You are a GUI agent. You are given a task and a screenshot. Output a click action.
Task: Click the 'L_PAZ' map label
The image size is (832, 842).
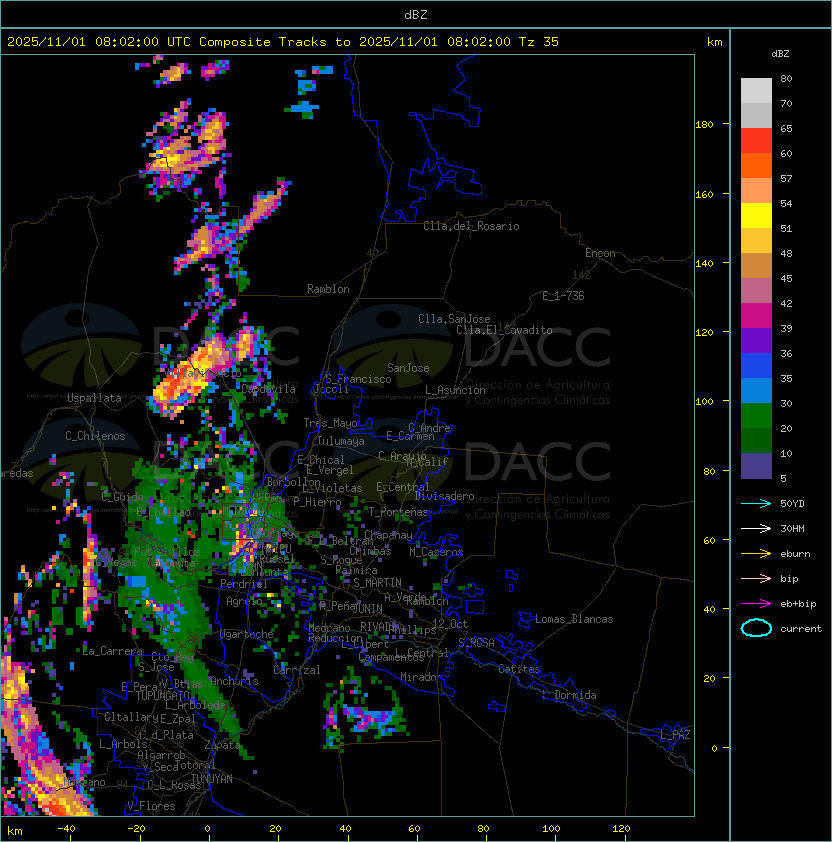pyautogui.click(x=675, y=735)
